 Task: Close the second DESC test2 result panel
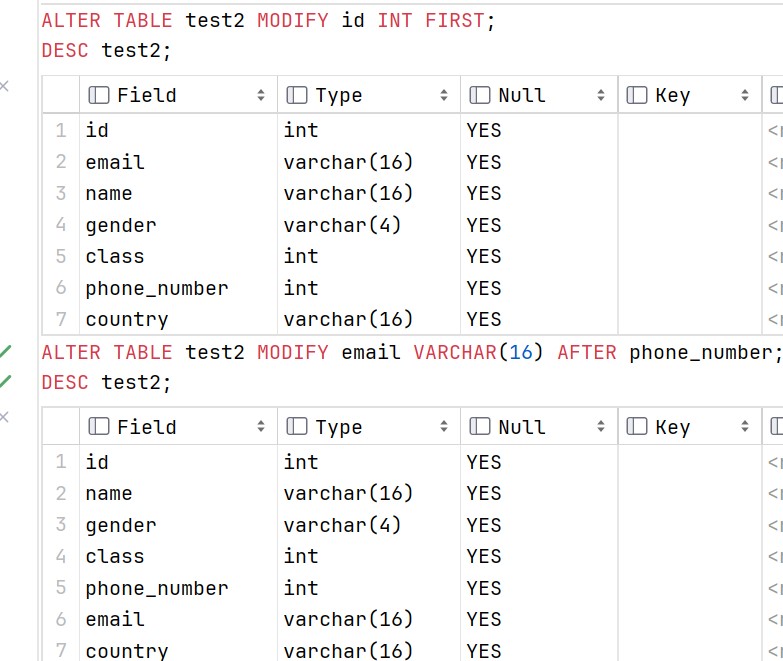[4, 417]
